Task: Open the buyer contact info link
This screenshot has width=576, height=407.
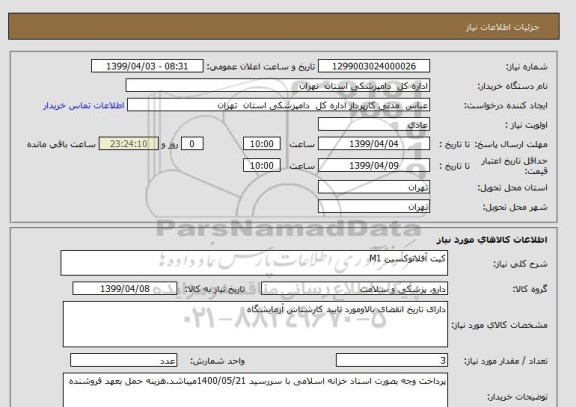Action: click(84, 106)
